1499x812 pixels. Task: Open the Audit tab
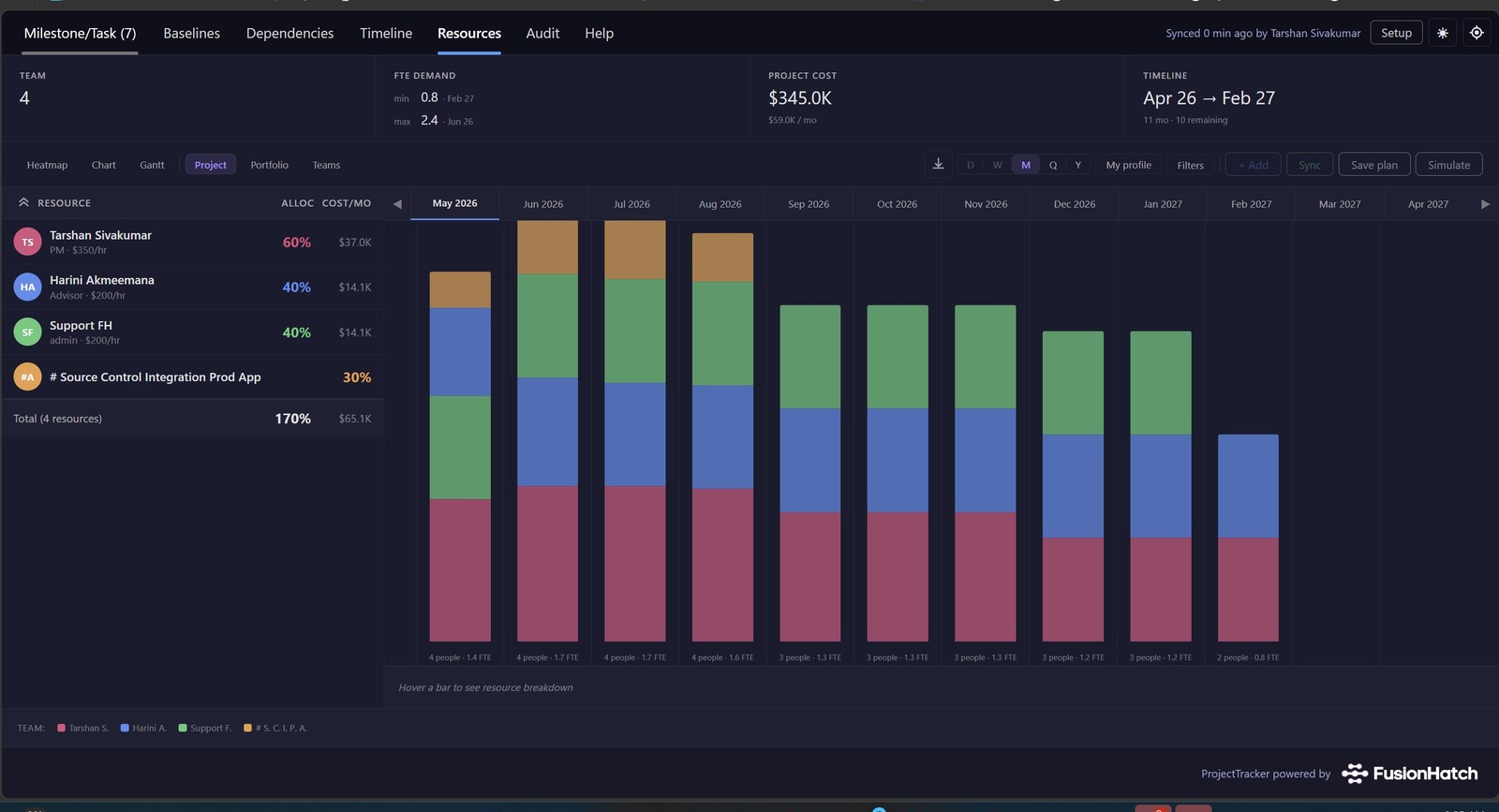[x=542, y=33]
